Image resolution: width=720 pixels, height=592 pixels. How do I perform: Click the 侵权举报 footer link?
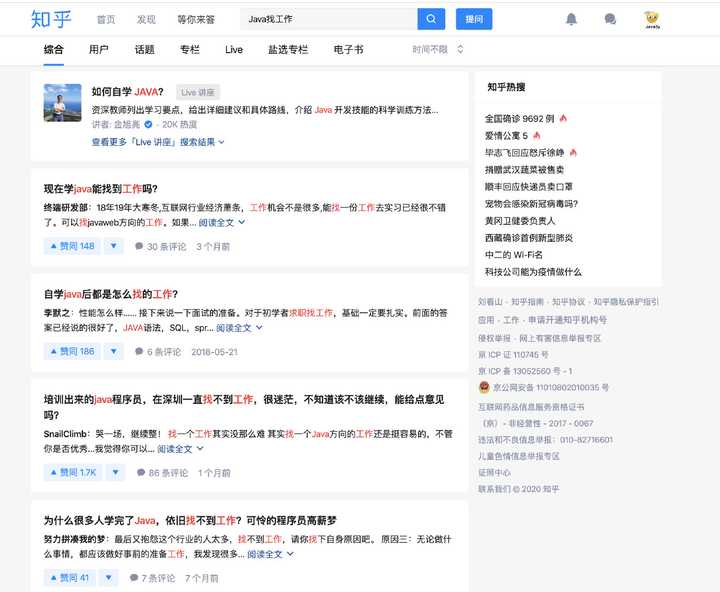click(494, 338)
